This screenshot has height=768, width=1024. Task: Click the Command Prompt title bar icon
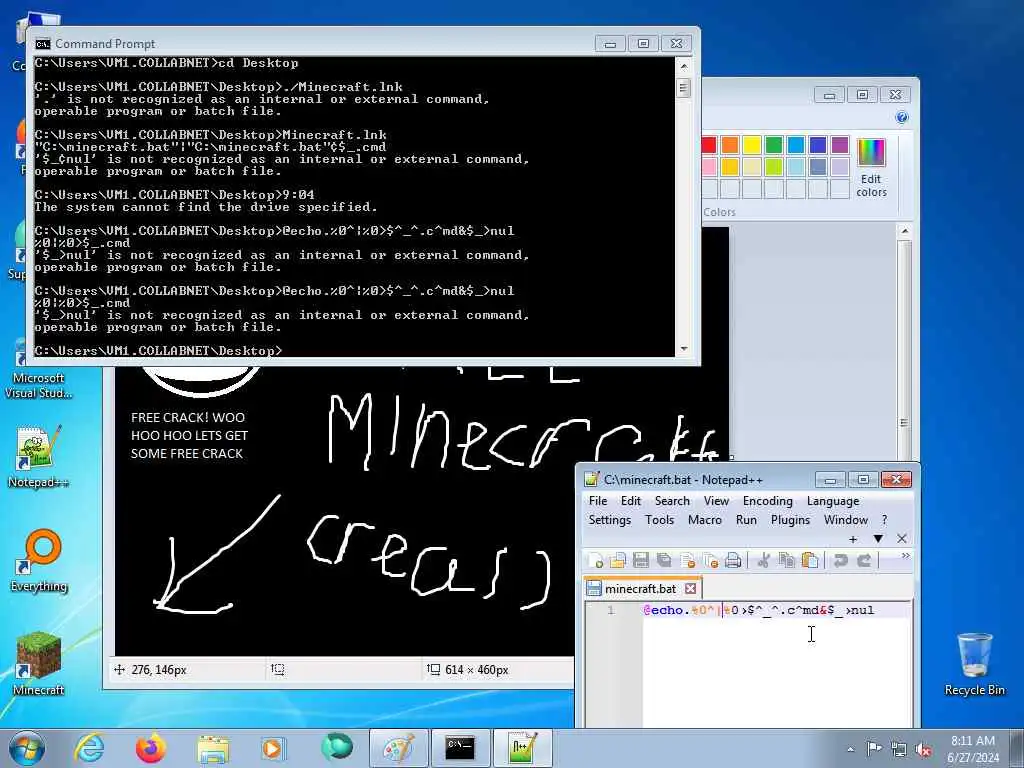coord(42,44)
